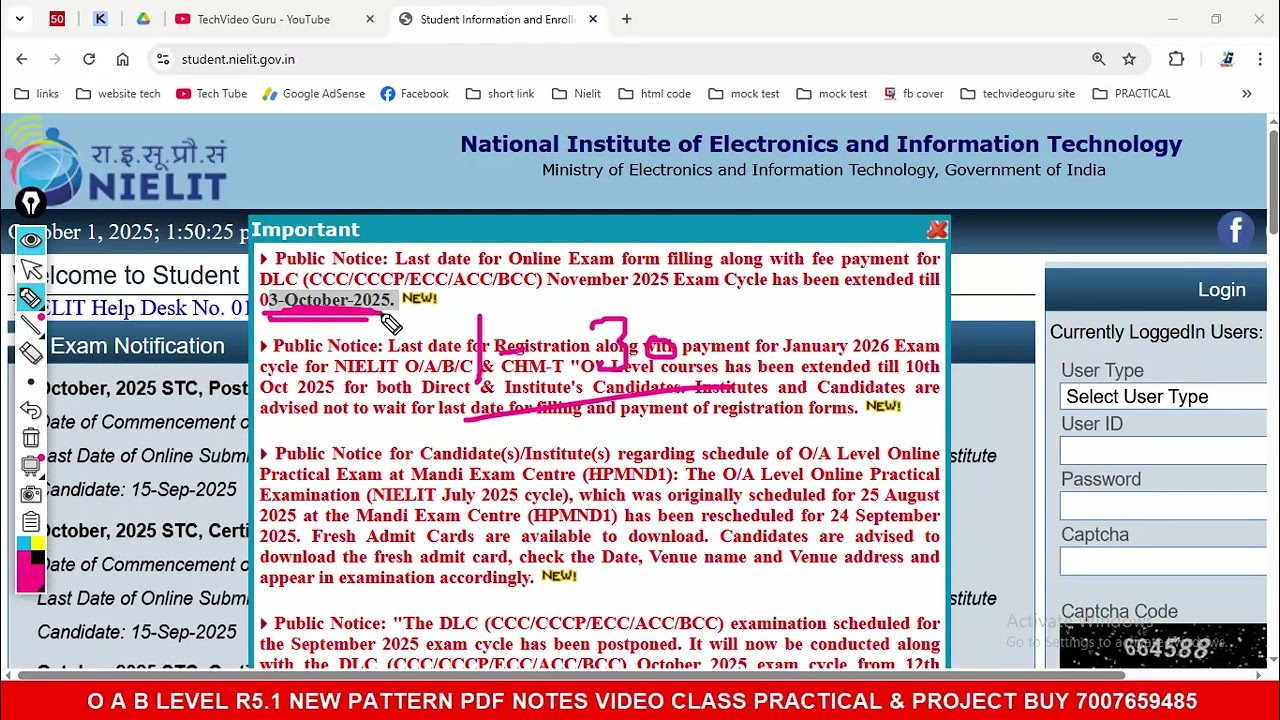The image size is (1280, 720).
Task: Switch to the red '50' pinned tab
Action: click(x=57, y=19)
